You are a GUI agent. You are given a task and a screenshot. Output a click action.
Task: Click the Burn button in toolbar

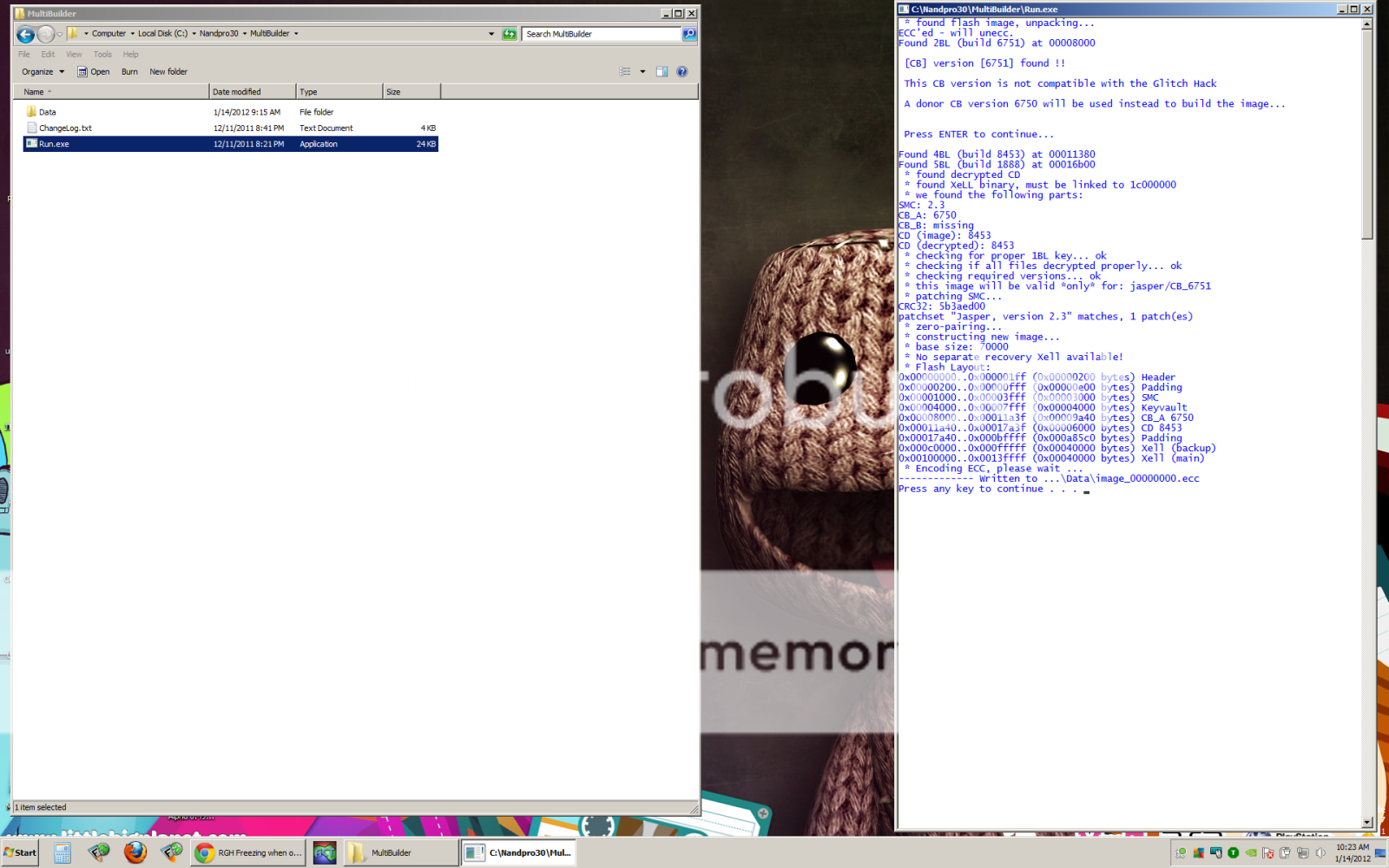129,72
